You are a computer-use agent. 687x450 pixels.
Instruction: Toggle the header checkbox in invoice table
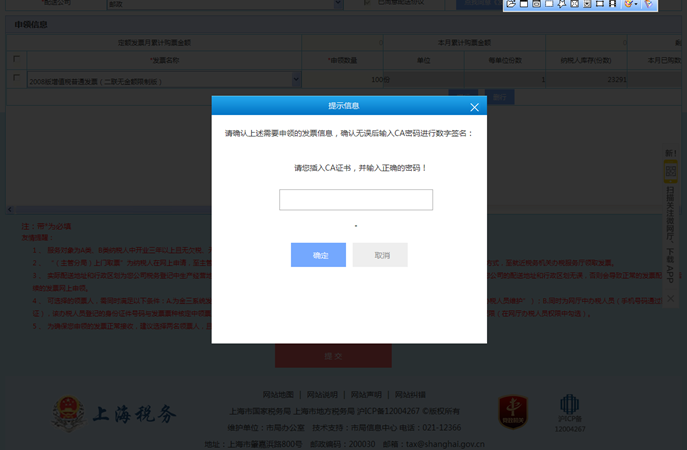tap(16, 60)
